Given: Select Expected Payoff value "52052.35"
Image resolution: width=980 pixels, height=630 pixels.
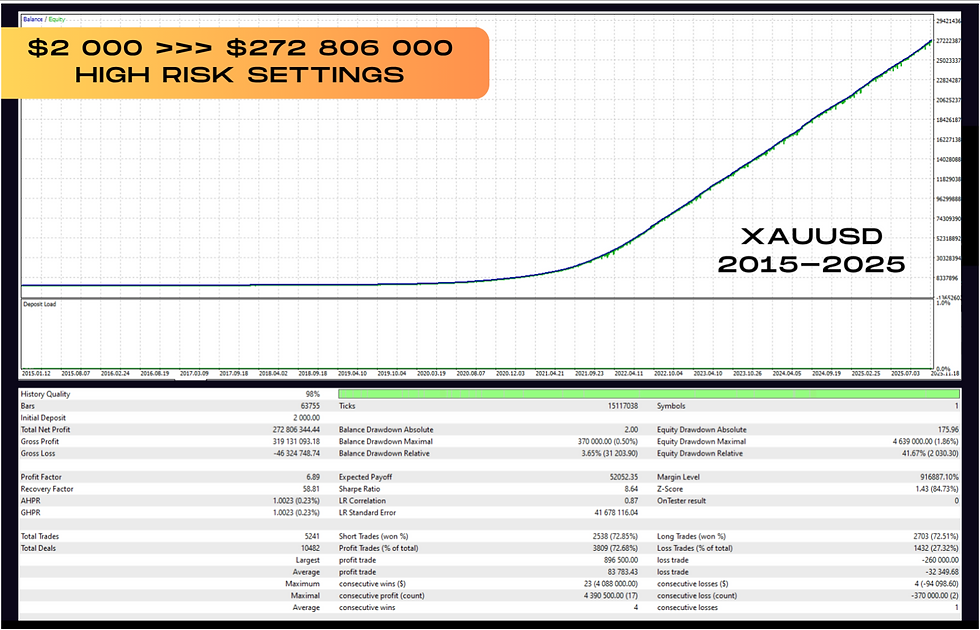Looking at the screenshot, I should tap(624, 478).
